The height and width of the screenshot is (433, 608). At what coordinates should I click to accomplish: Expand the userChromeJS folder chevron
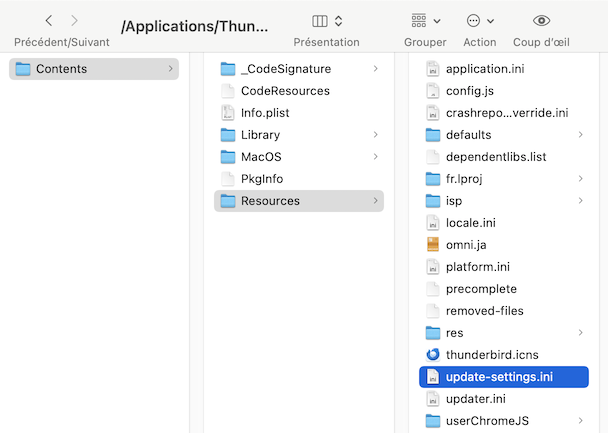pos(581,421)
